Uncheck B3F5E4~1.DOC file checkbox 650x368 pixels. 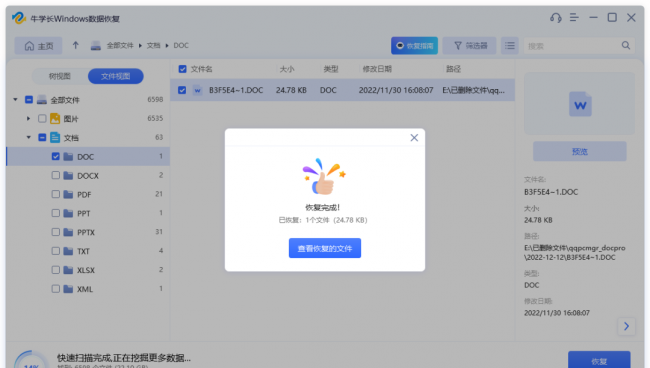(182, 90)
